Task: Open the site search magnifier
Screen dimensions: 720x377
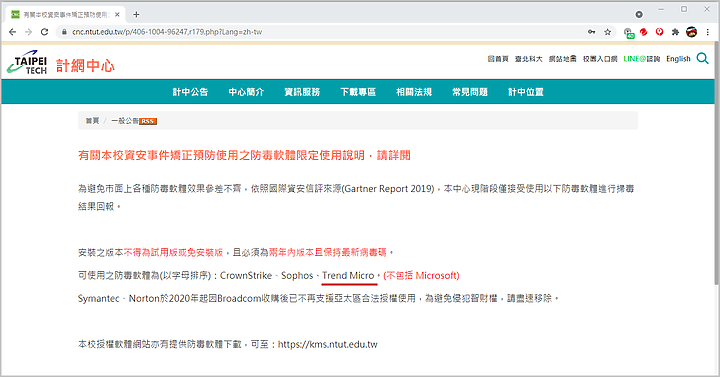Action: pyautogui.click(x=702, y=58)
